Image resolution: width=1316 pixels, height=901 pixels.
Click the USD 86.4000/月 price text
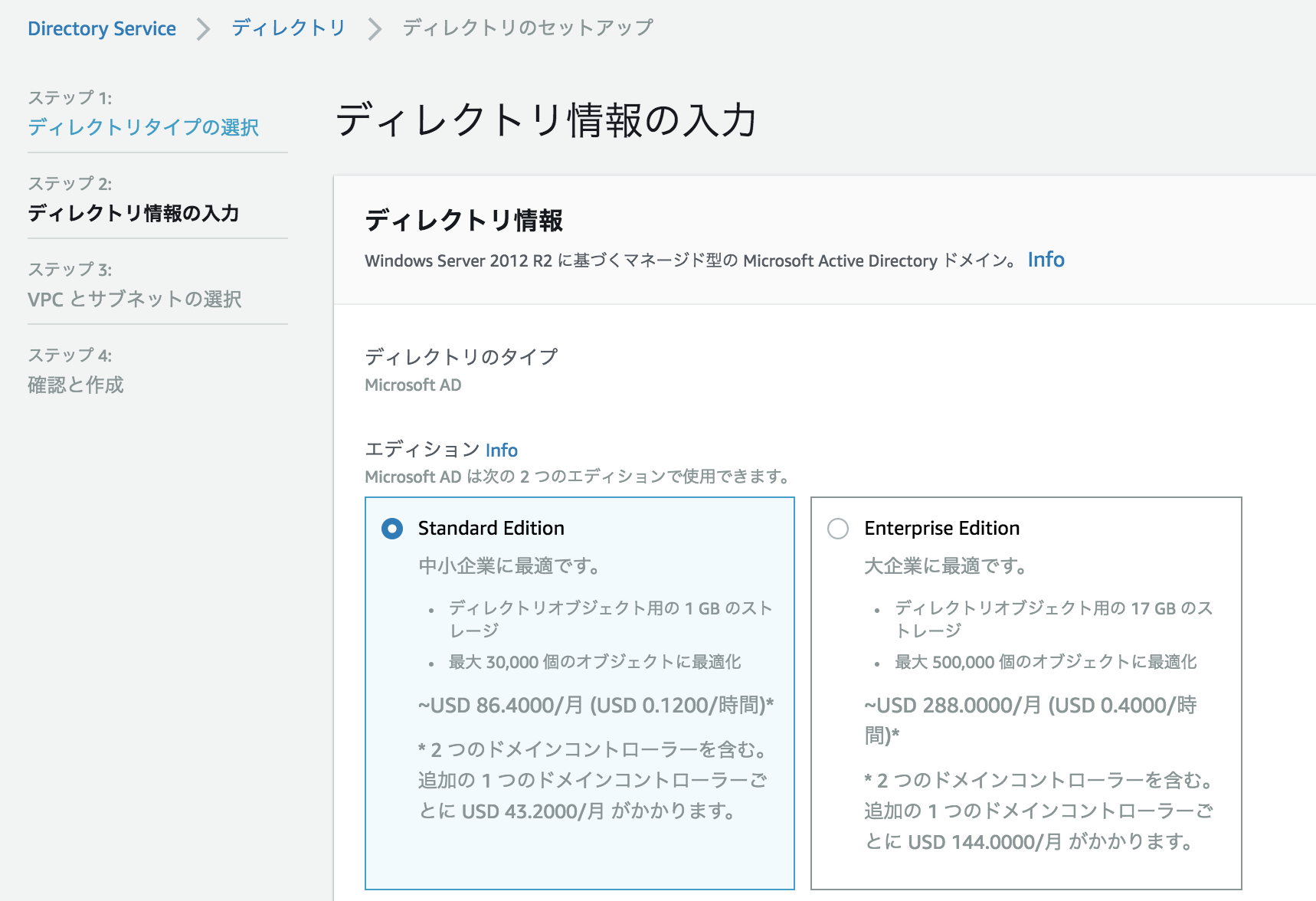click(596, 705)
